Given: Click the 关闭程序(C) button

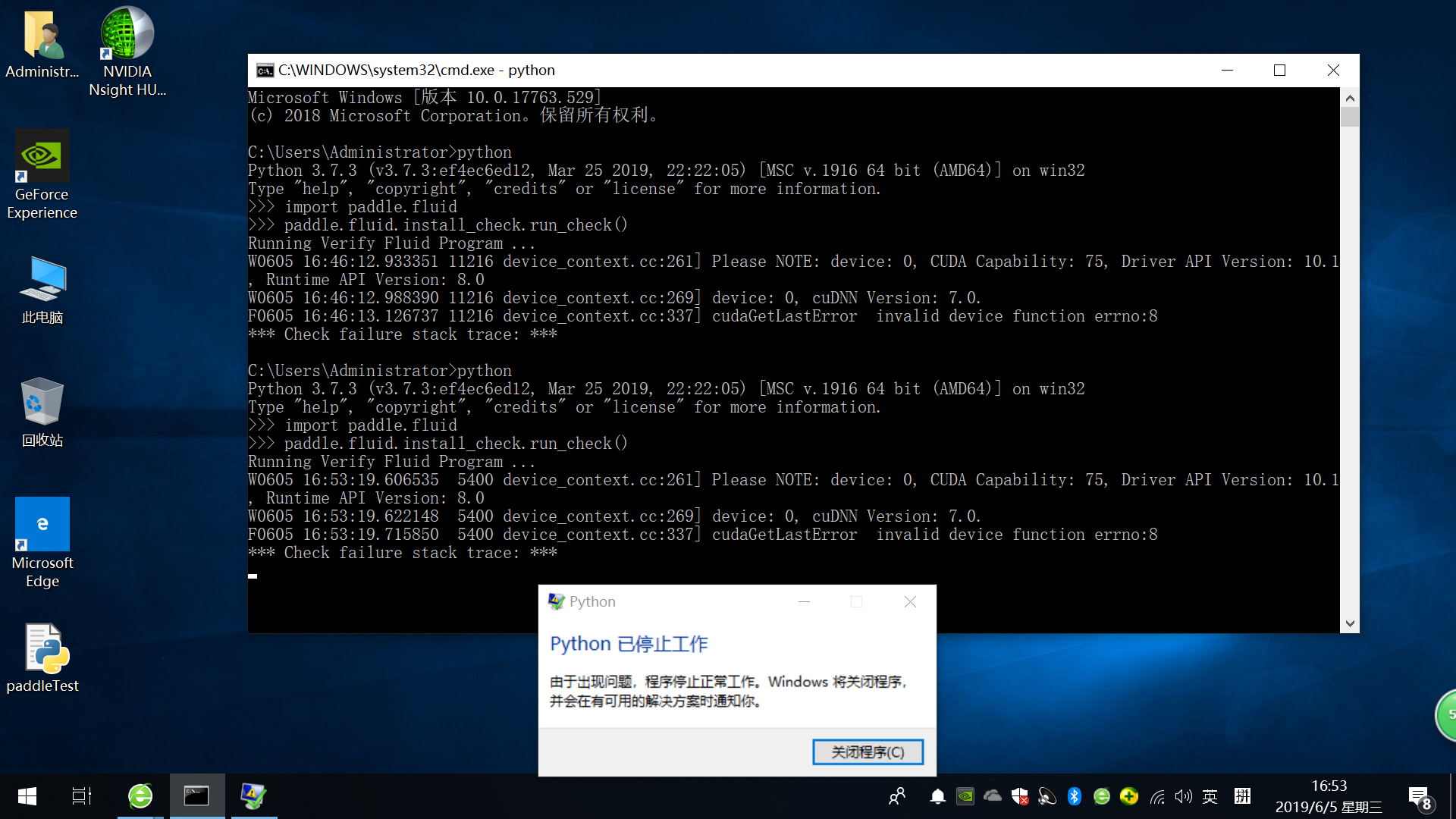Looking at the screenshot, I should pos(868,752).
